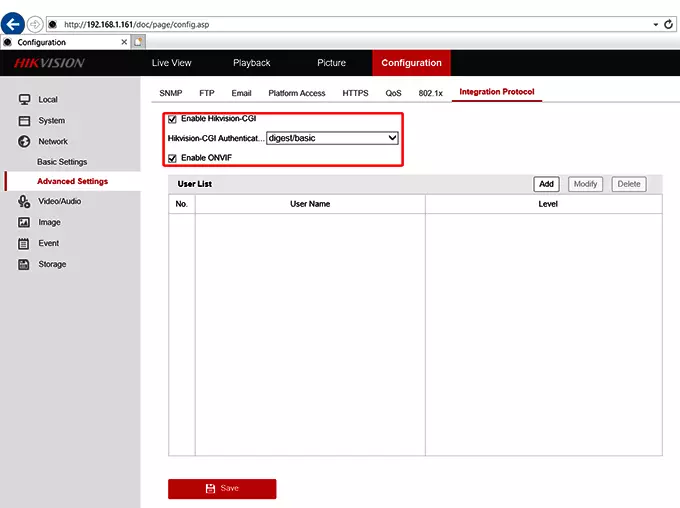
Task: Click the Video/Audio microphone icon
Action: [x=24, y=201]
